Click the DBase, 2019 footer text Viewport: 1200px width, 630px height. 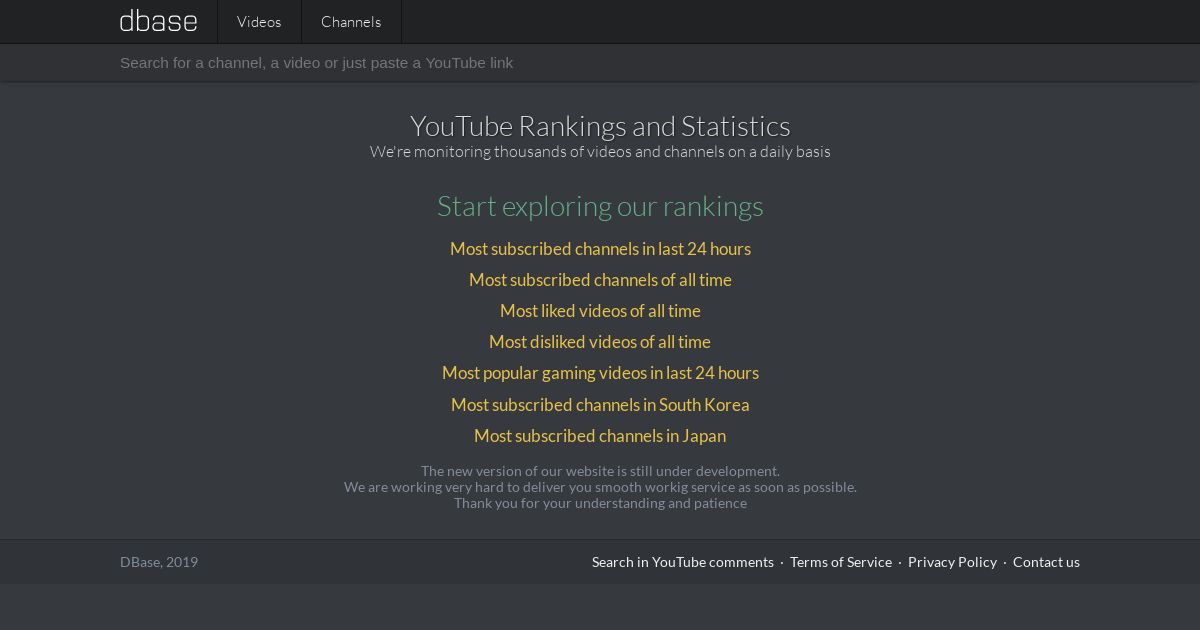tap(159, 562)
